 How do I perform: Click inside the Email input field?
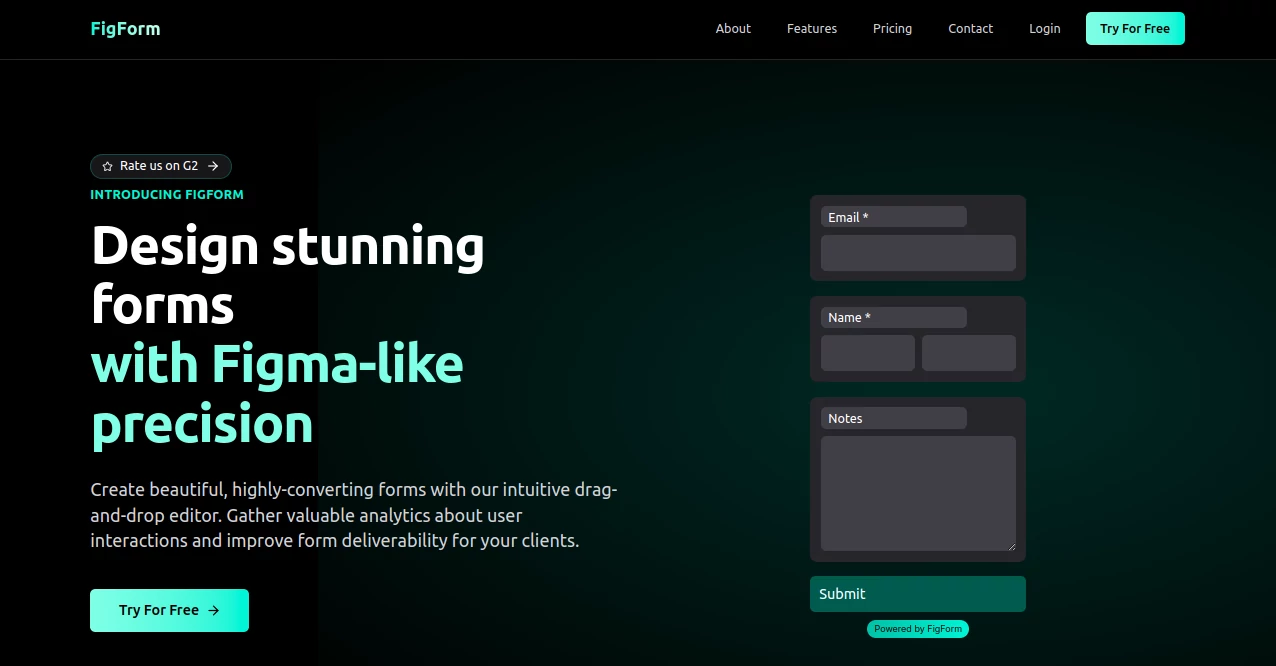pyautogui.click(x=917, y=253)
